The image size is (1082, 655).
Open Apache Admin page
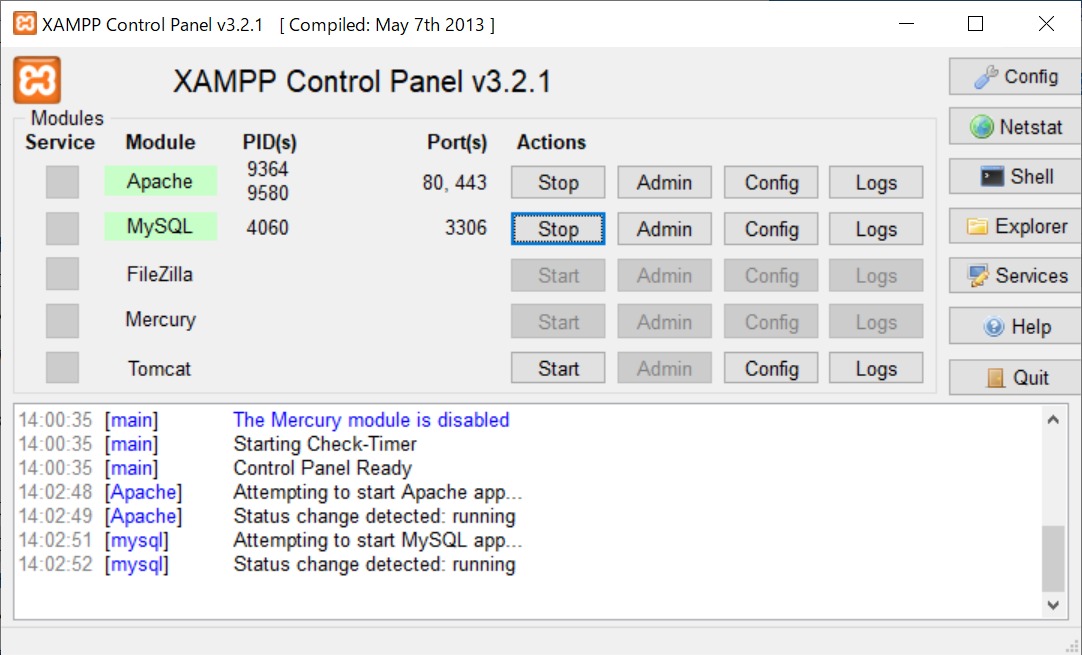coord(665,183)
